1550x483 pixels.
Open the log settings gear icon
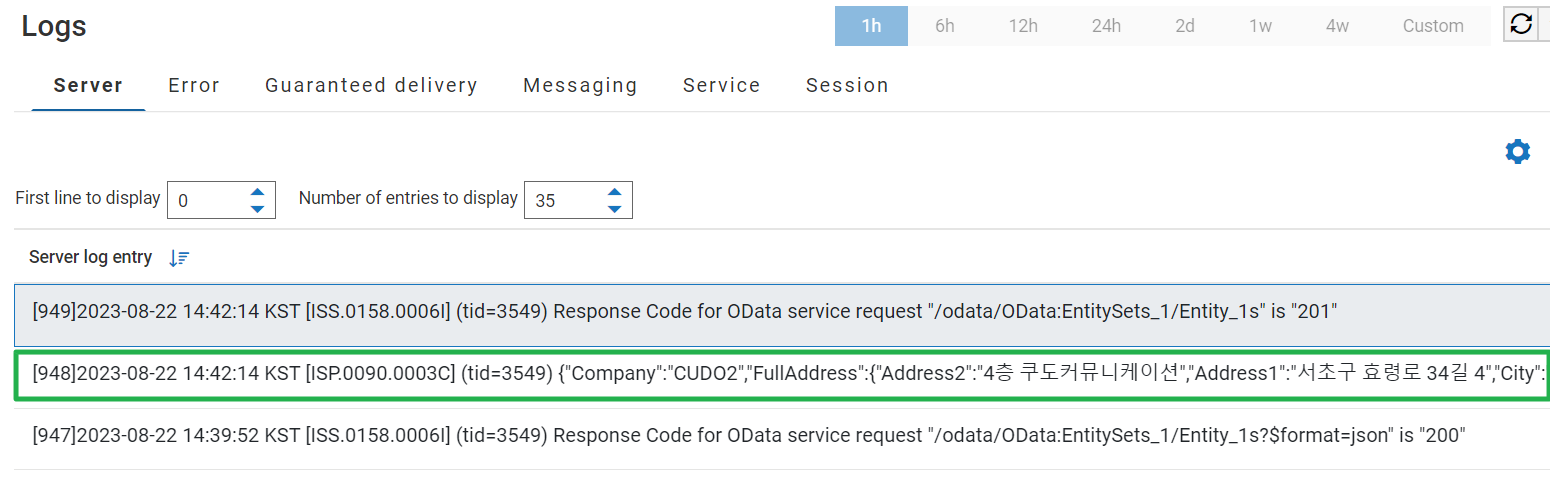(x=1517, y=152)
